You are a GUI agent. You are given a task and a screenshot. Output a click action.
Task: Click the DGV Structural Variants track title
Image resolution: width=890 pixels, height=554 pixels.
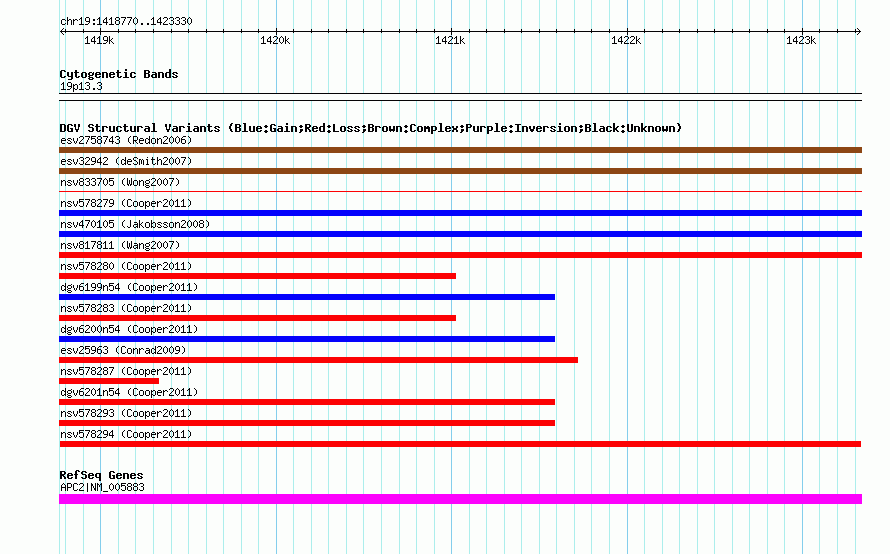point(371,128)
